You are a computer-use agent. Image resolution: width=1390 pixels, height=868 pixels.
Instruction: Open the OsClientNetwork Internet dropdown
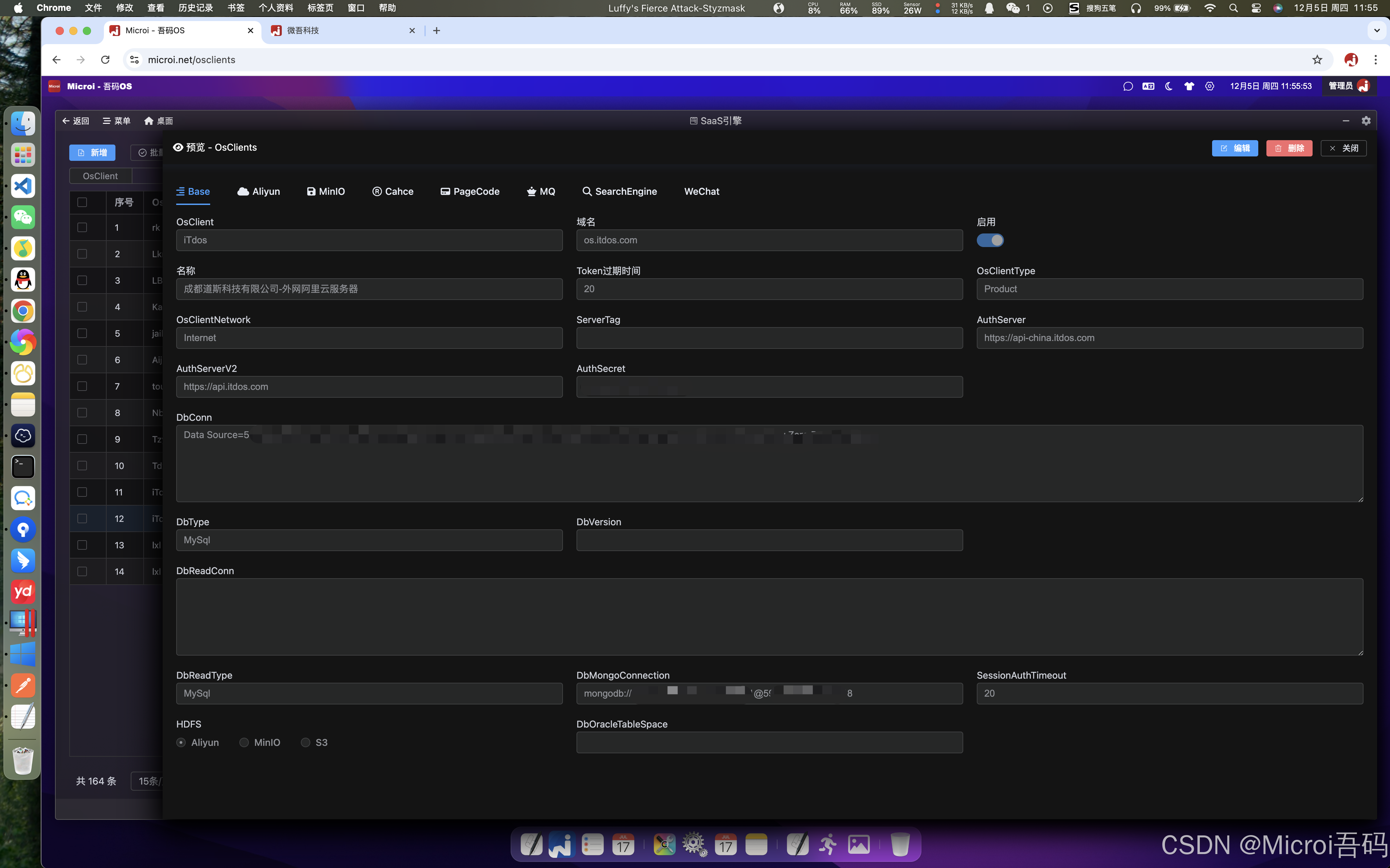click(369, 338)
